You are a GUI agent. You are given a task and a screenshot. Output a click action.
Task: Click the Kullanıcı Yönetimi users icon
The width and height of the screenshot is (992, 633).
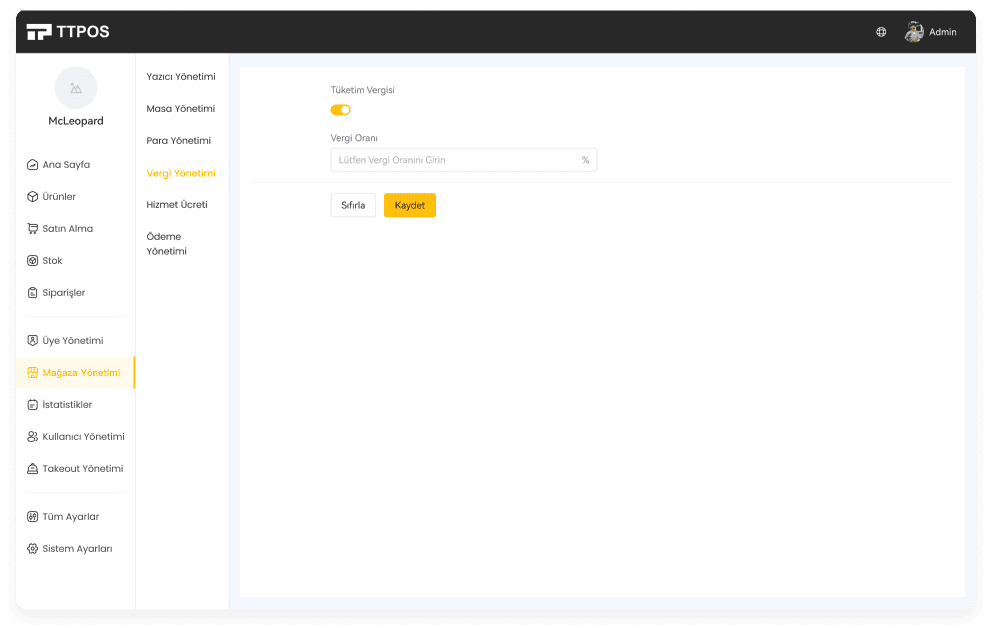tap(32, 437)
